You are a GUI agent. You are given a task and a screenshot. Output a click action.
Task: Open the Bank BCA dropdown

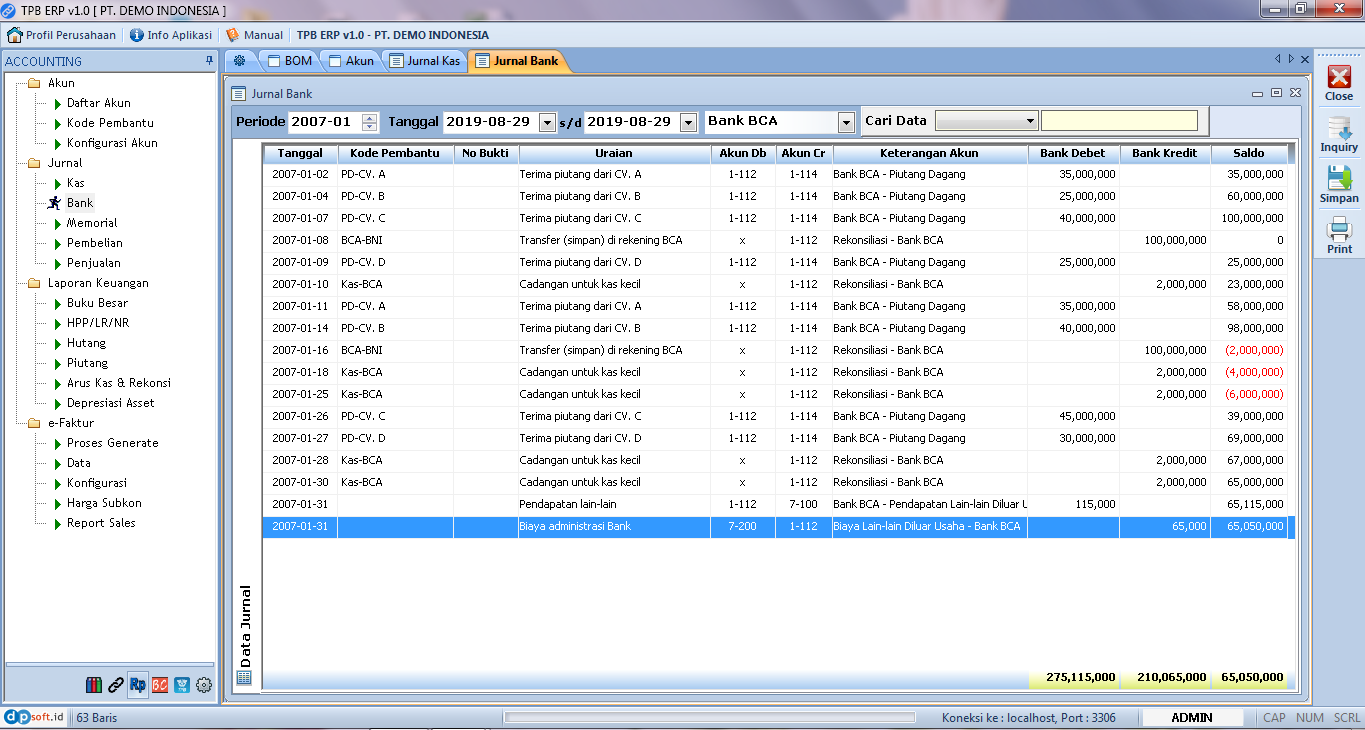(846, 122)
